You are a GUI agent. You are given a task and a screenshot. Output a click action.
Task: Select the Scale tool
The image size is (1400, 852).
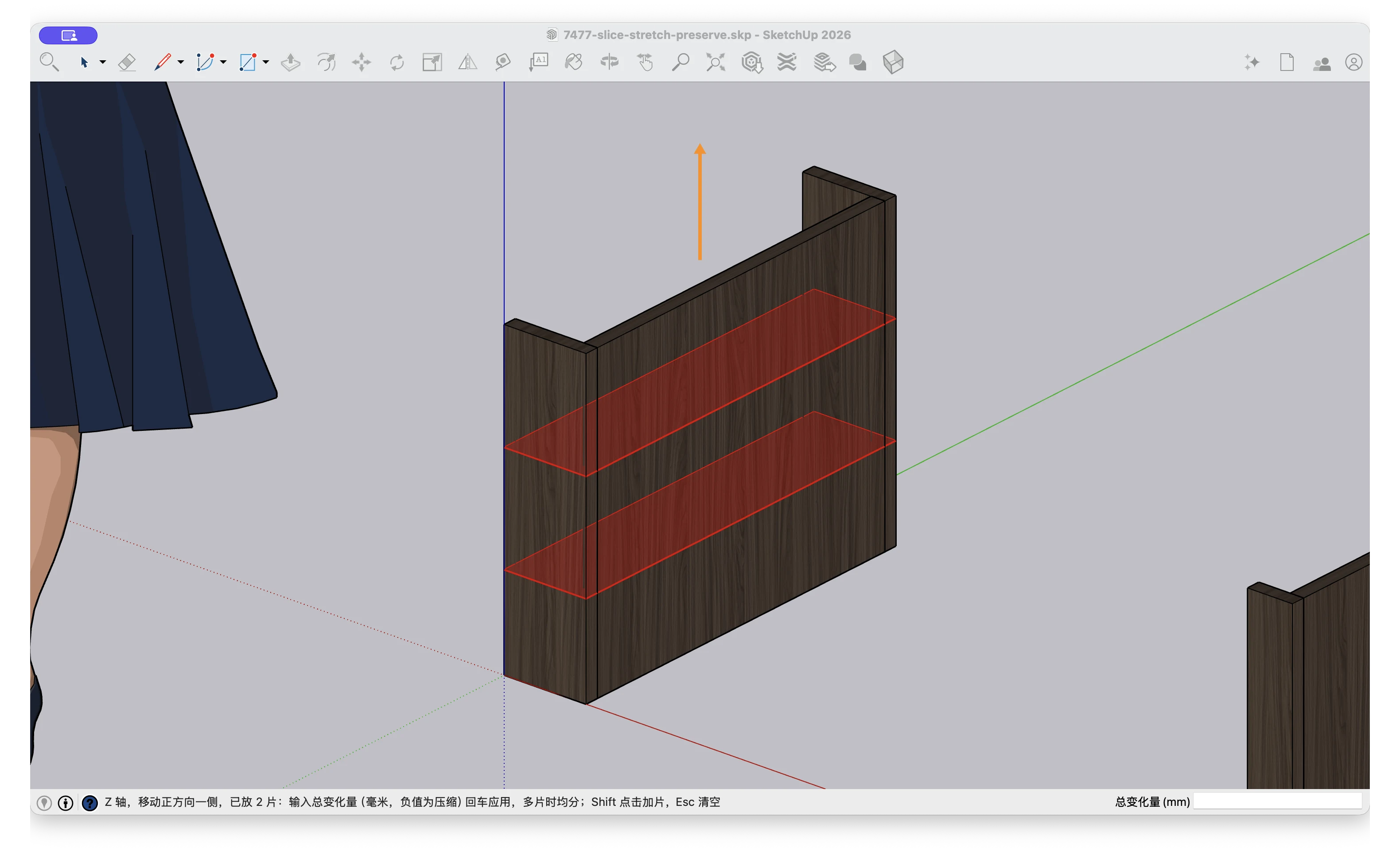(x=432, y=62)
